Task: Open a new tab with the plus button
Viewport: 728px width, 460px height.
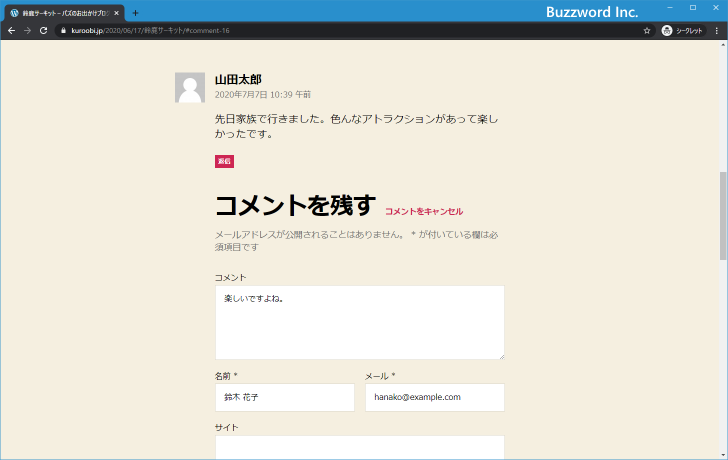Action: point(135,13)
